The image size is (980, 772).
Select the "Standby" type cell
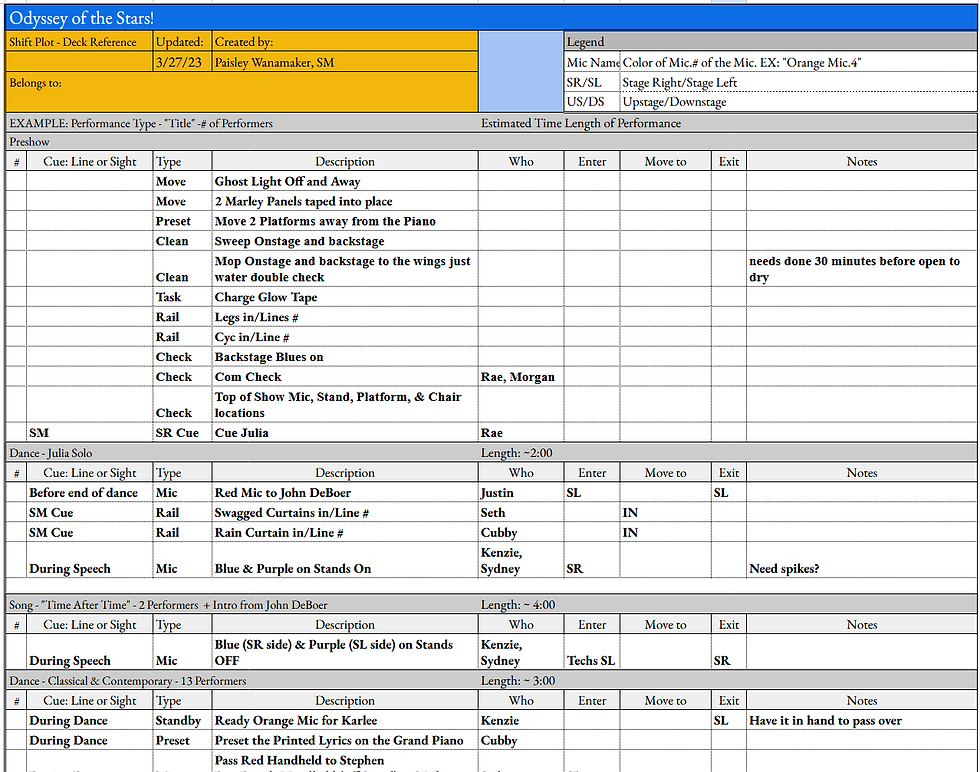click(182, 720)
